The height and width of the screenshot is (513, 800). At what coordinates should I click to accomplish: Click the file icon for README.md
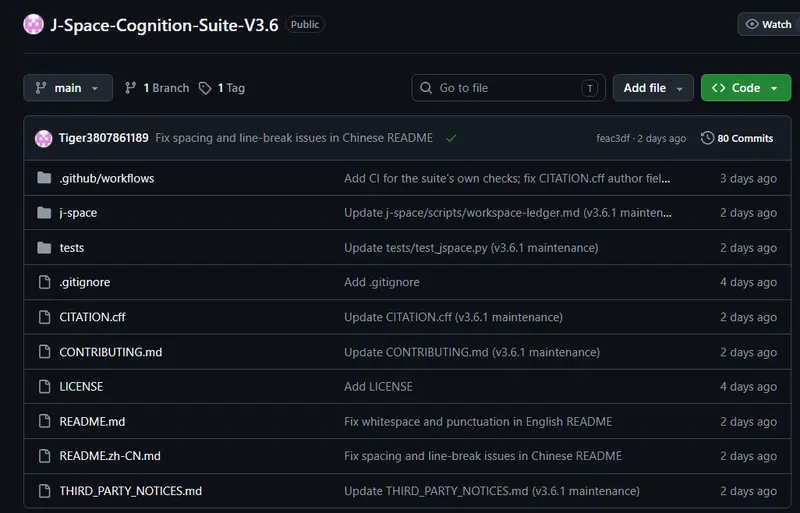45,421
